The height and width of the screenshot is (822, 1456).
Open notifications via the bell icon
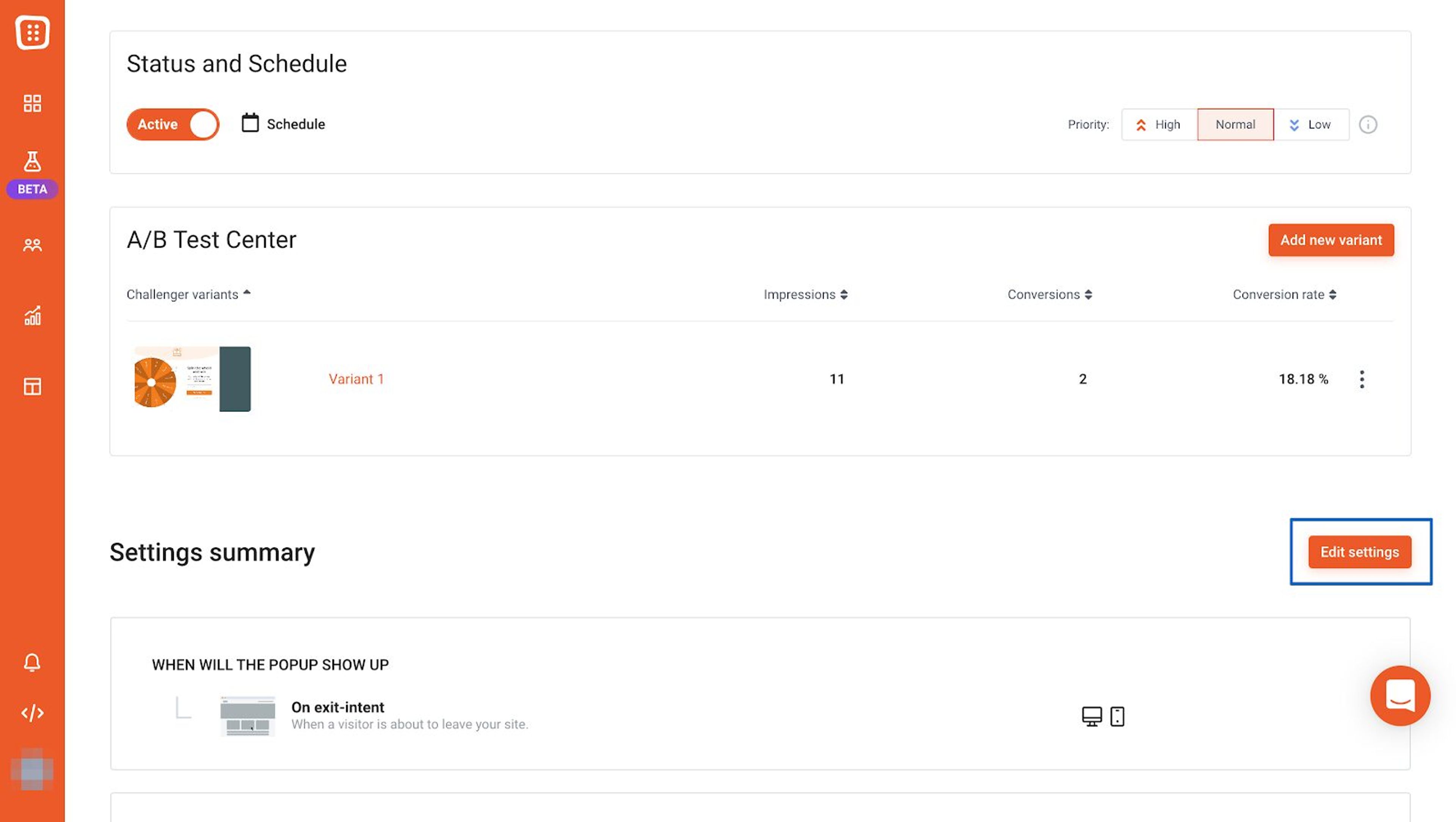pyautogui.click(x=32, y=663)
